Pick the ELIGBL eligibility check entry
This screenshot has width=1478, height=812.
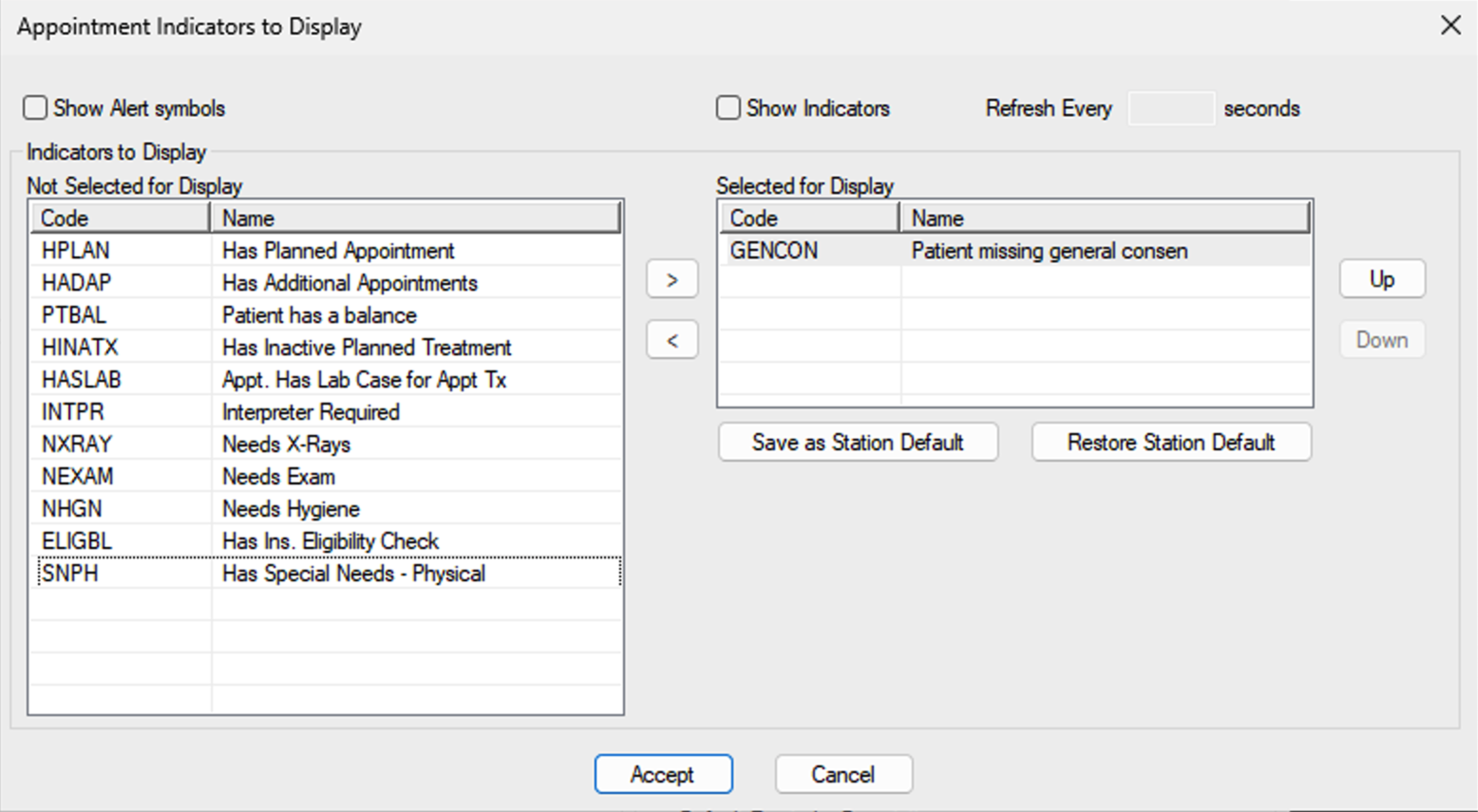[230, 540]
